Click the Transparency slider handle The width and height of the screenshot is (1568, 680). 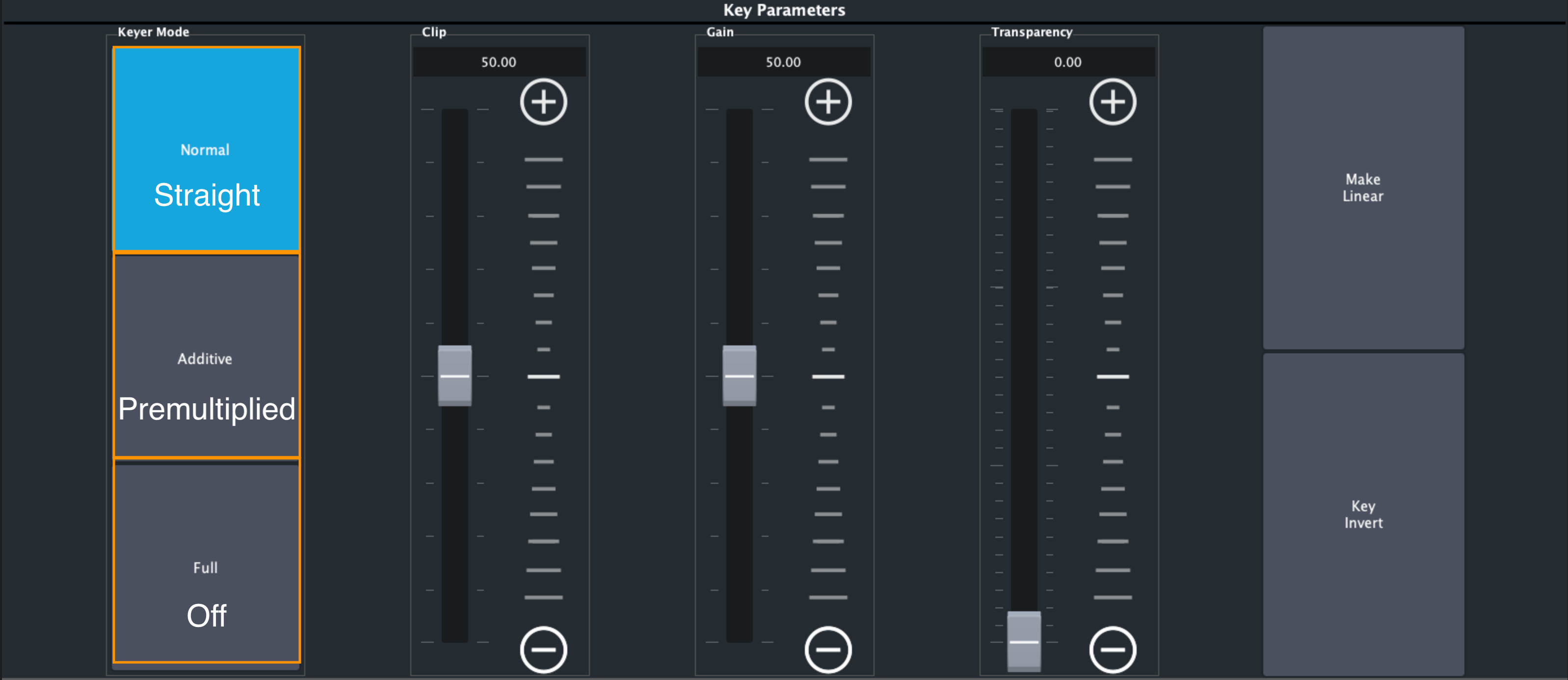tap(1024, 642)
